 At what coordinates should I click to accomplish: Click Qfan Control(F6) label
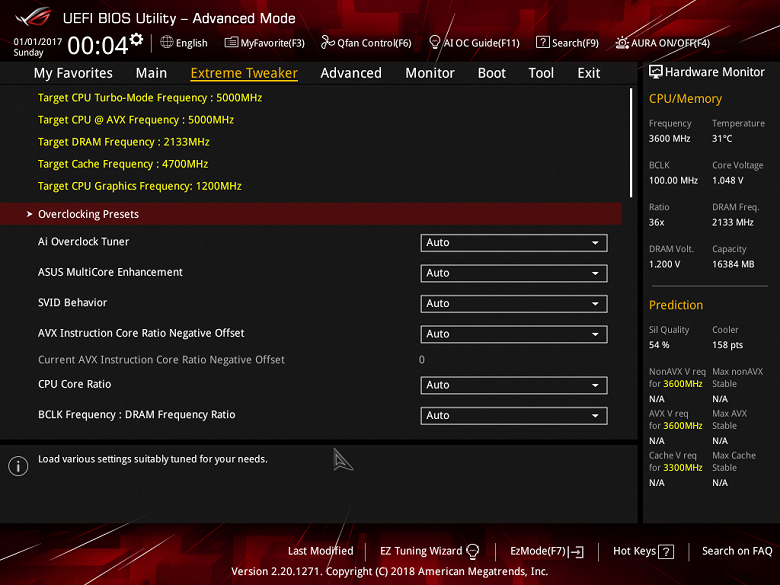(374, 43)
